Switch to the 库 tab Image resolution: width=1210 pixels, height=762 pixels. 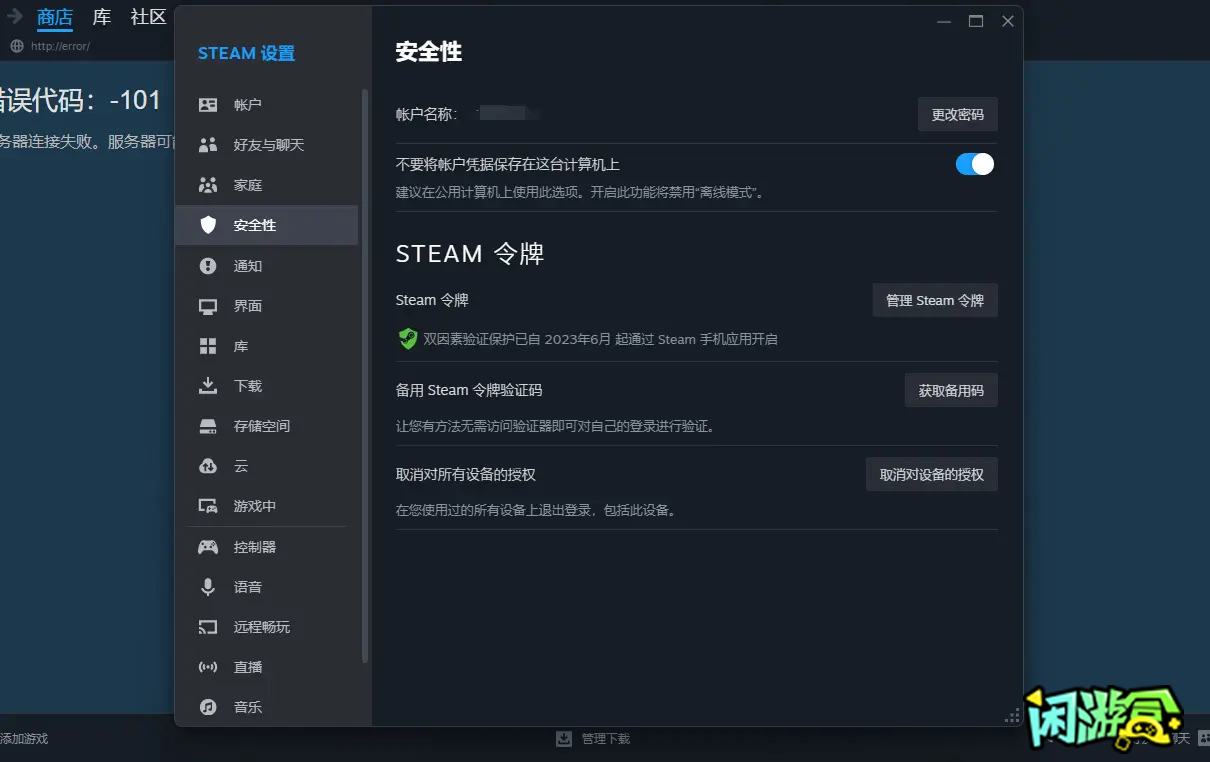point(100,17)
